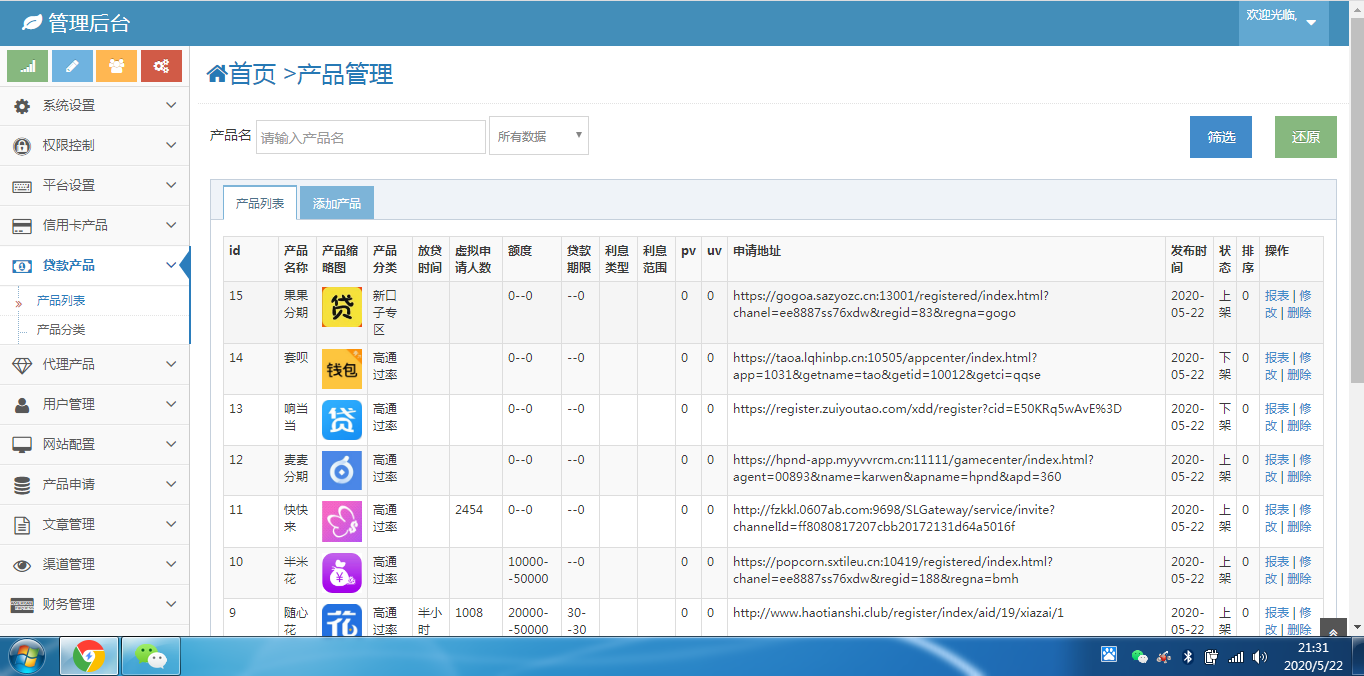Image resolution: width=1364 pixels, height=676 pixels.
Task: Click the scroll-to-top arrow icon
Action: pos(1333,629)
